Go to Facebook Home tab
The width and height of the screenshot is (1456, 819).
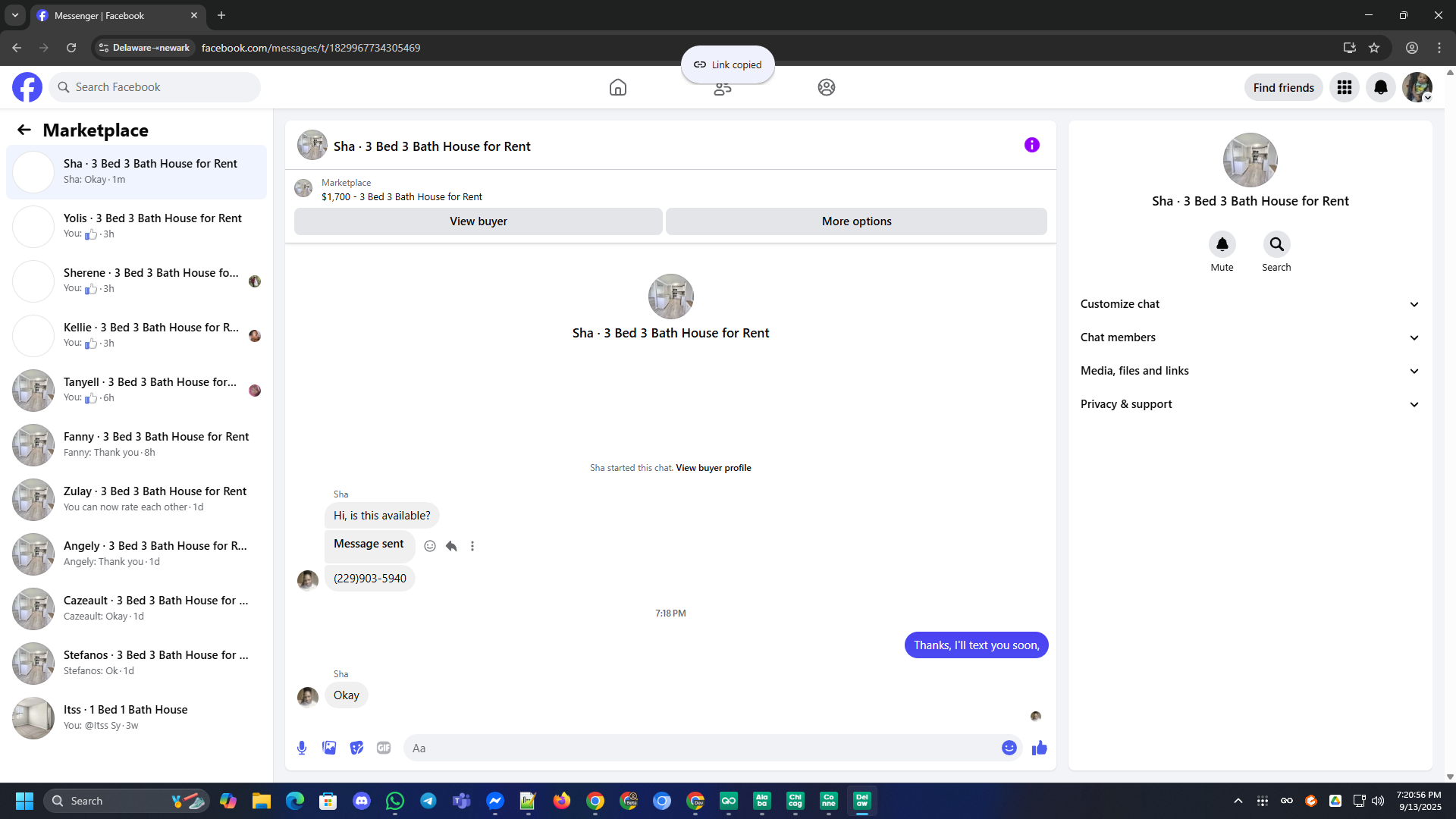coord(617,87)
